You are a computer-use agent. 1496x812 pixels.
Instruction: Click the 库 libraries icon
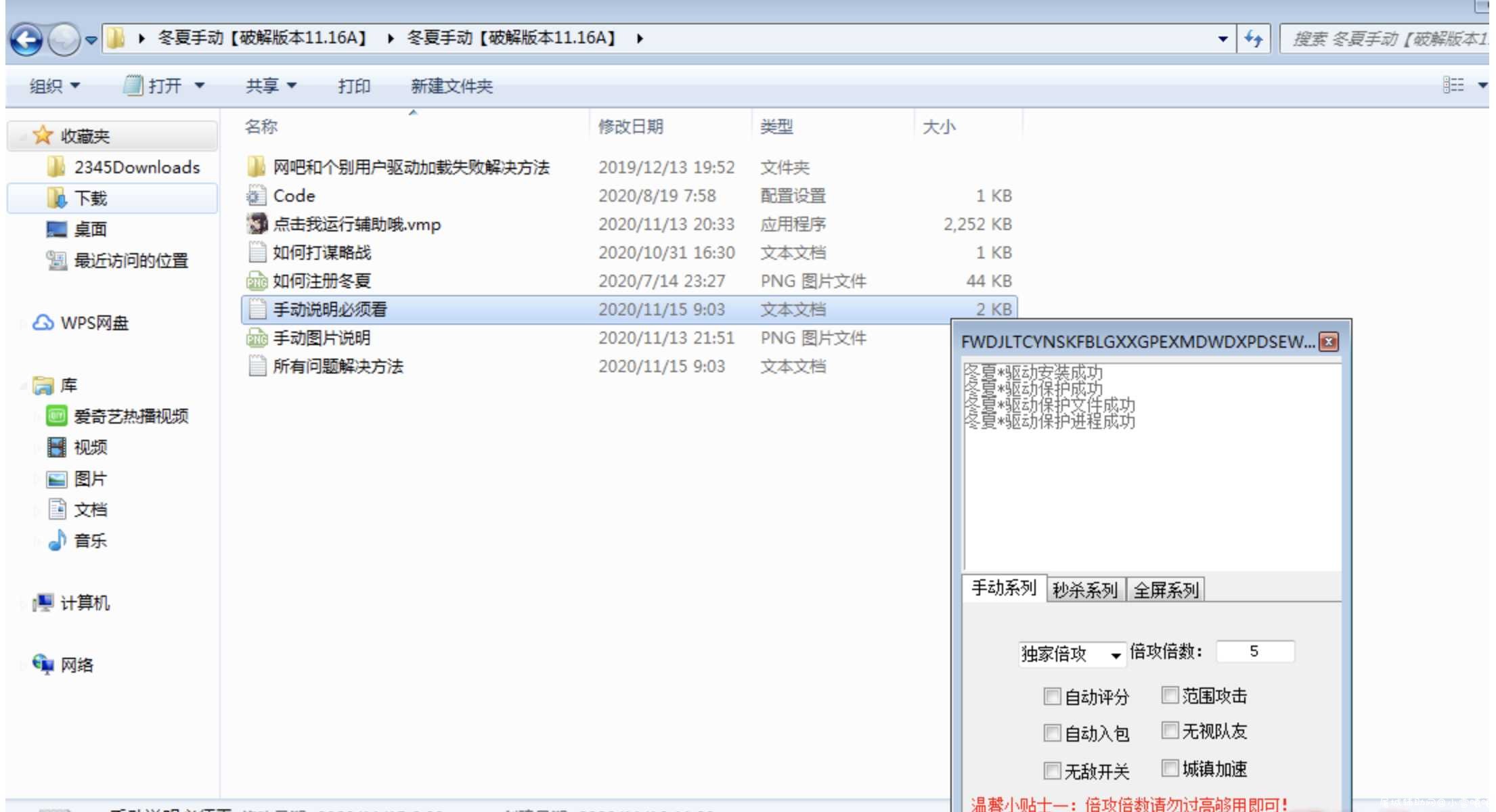click(43, 385)
